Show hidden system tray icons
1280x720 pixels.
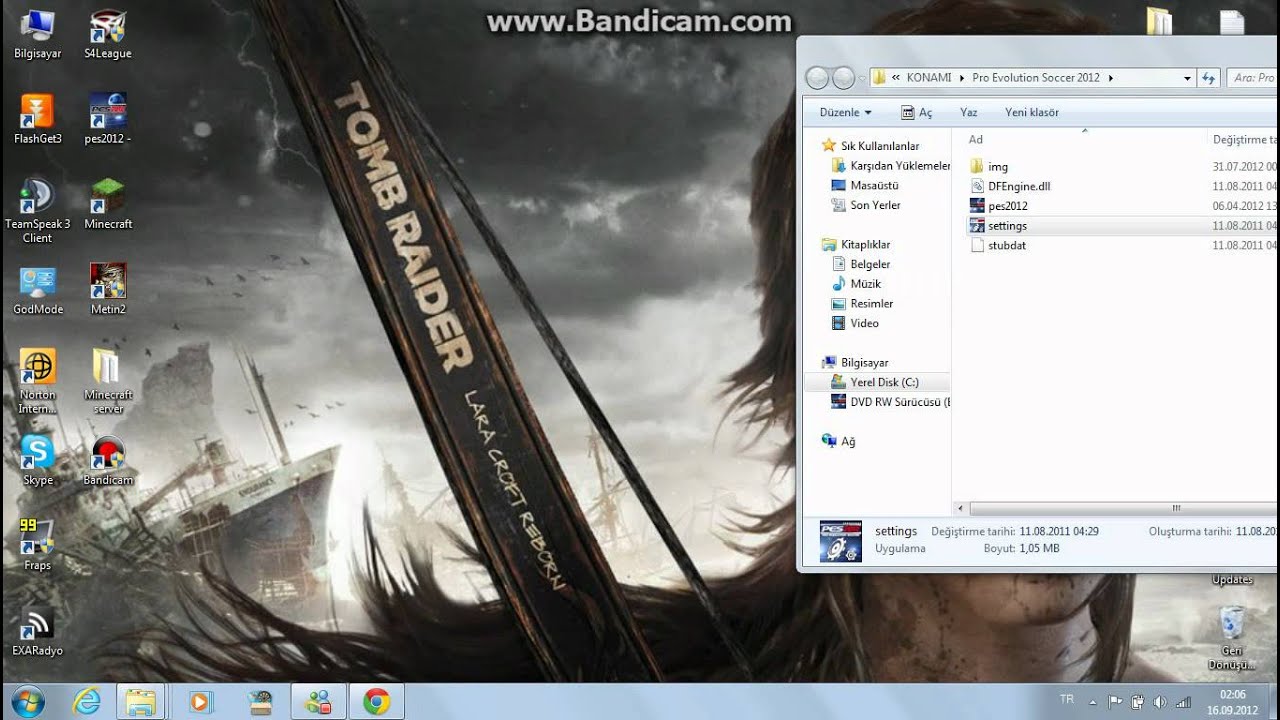(x=1092, y=702)
